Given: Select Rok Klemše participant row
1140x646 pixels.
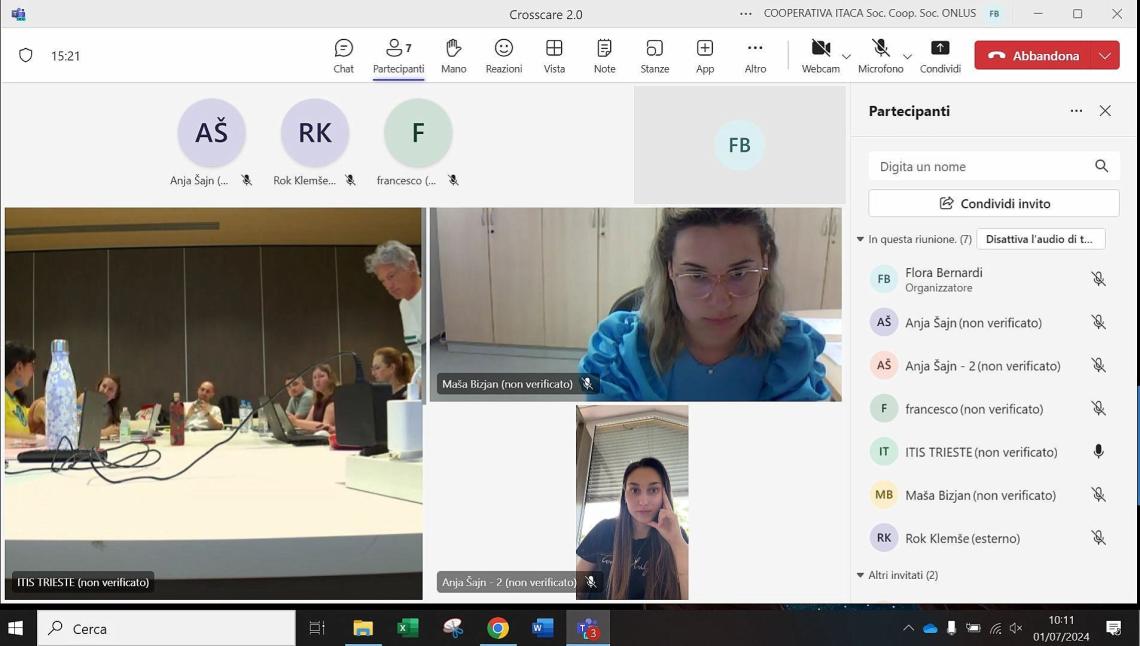Looking at the screenshot, I should pyautogui.click(x=994, y=538).
